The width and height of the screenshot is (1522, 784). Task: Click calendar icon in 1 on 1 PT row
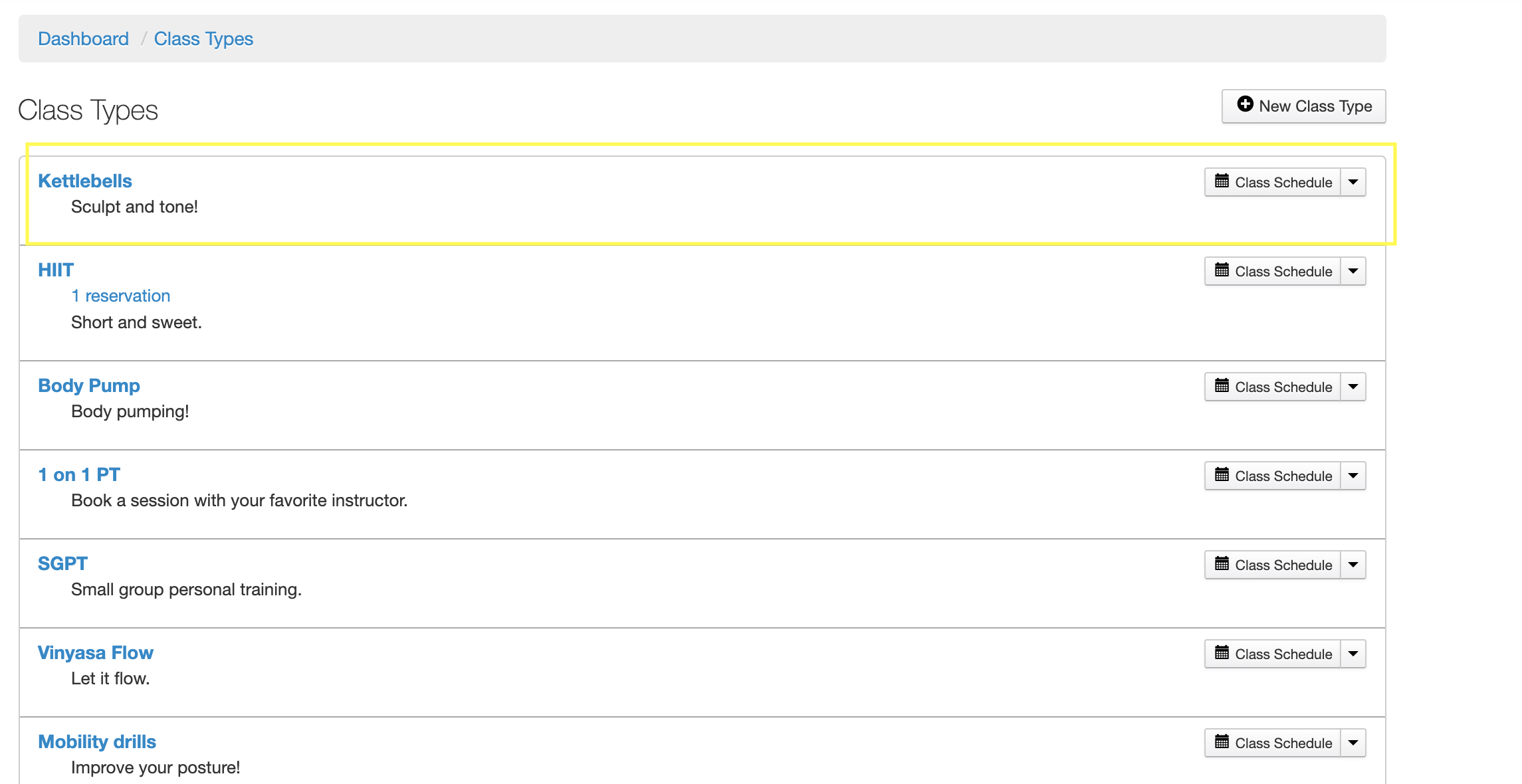(1222, 475)
